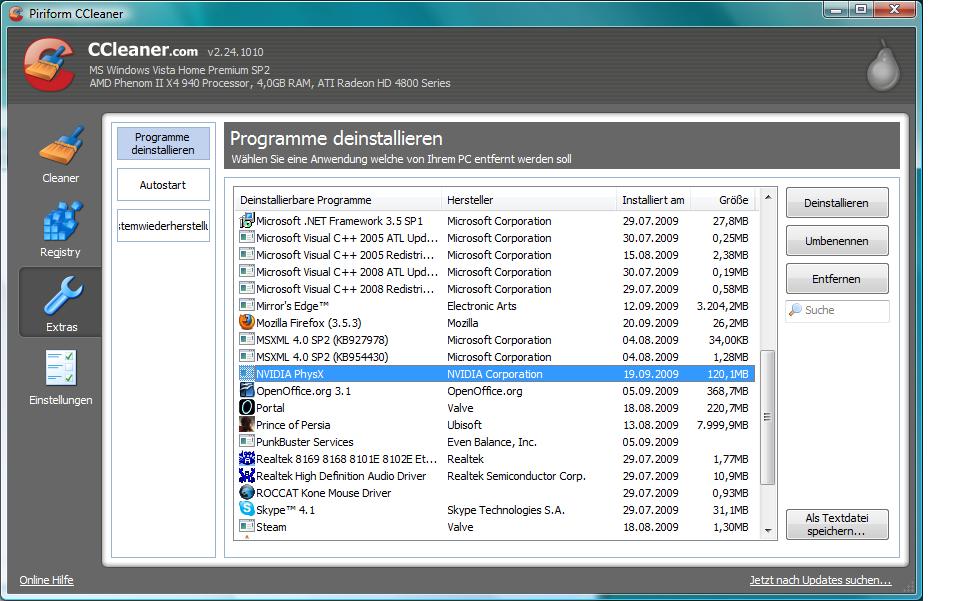Click the Piriform pear logo
Viewport: 960px width, 601px height.
(883, 66)
